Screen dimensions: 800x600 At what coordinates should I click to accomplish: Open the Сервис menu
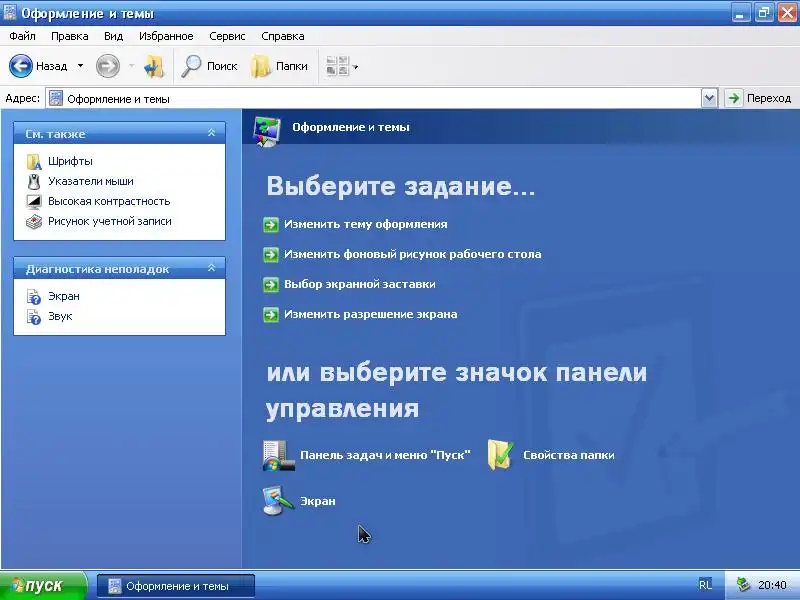point(227,36)
